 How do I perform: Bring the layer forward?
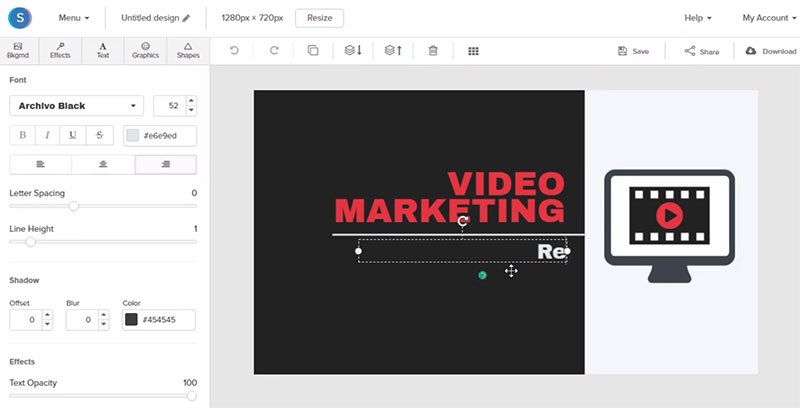[x=393, y=51]
